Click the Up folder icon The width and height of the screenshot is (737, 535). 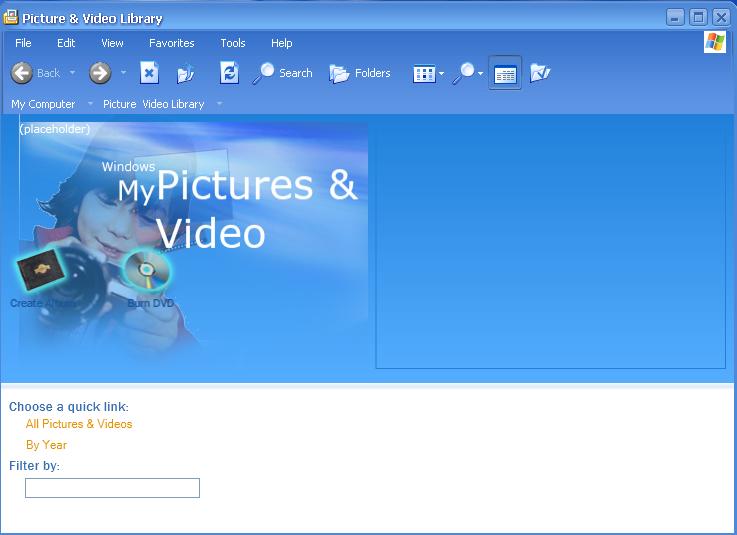186,73
